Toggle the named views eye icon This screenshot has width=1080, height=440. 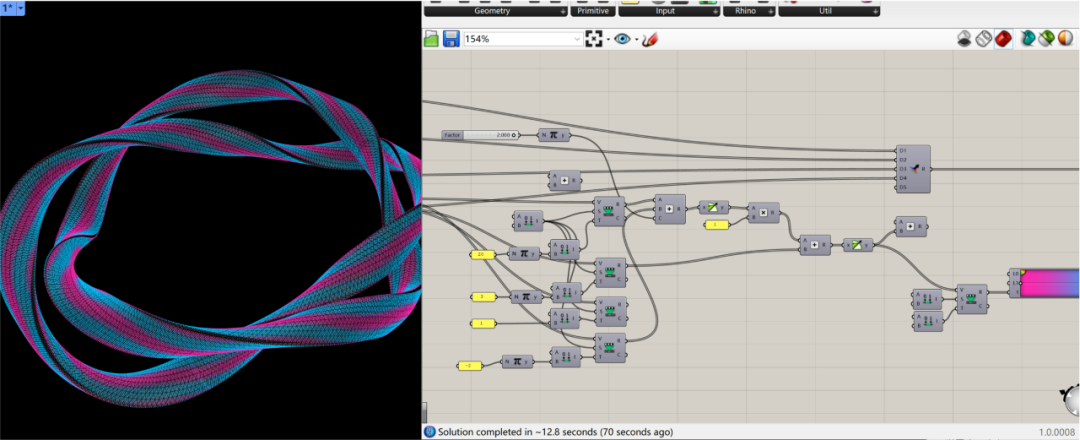pyautogui.click(x=623, y=39)
